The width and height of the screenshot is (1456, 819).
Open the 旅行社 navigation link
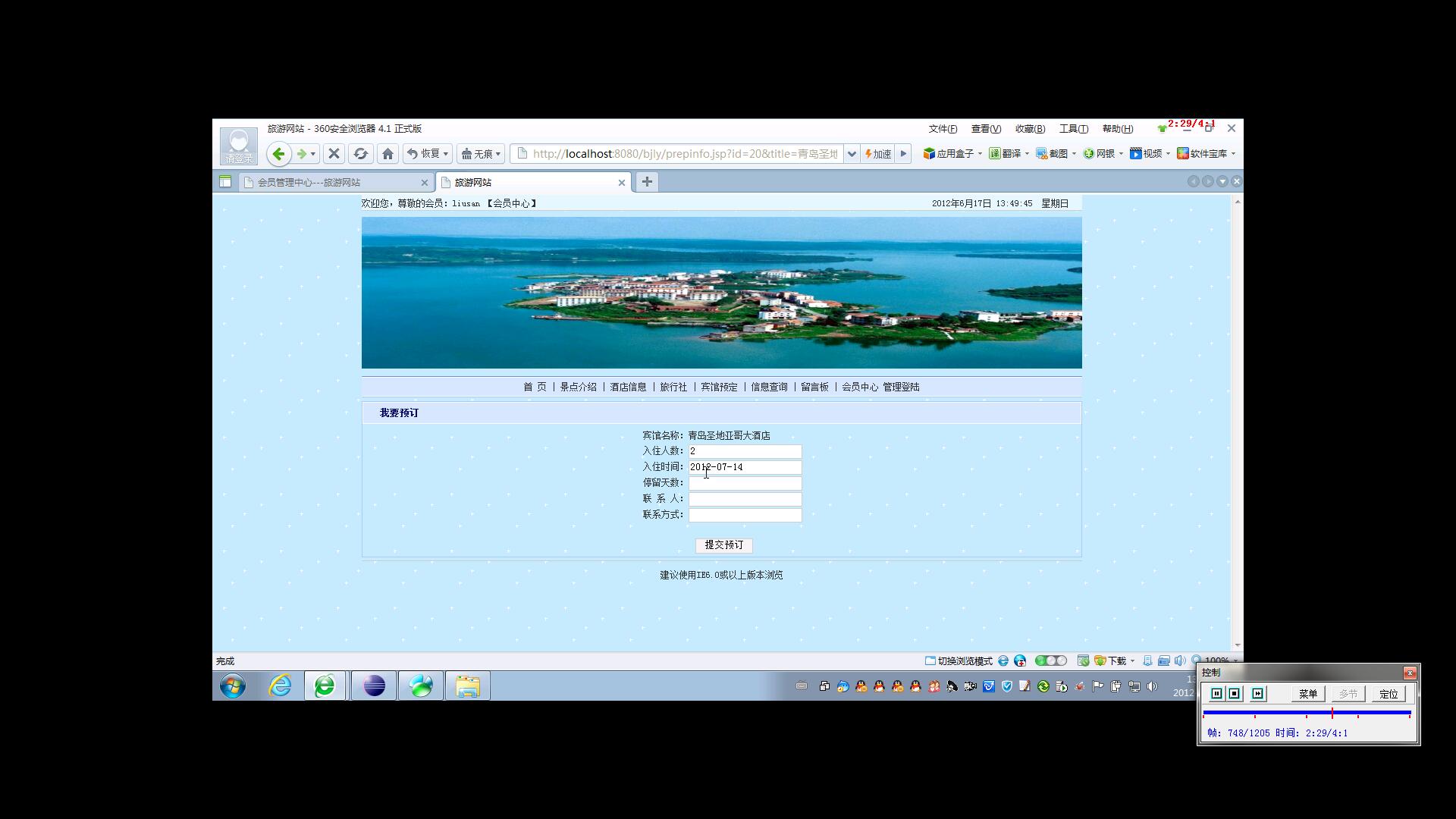point(673,388)
